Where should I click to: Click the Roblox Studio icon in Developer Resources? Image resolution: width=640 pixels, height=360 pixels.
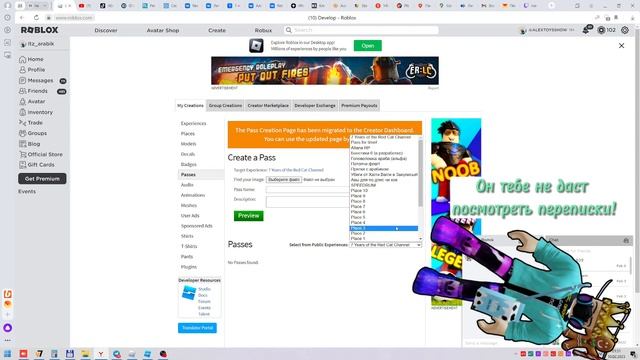189,293
